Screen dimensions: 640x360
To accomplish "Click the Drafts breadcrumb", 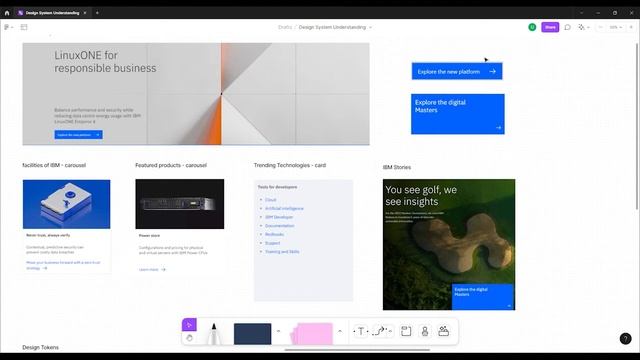I will (285, 27).
